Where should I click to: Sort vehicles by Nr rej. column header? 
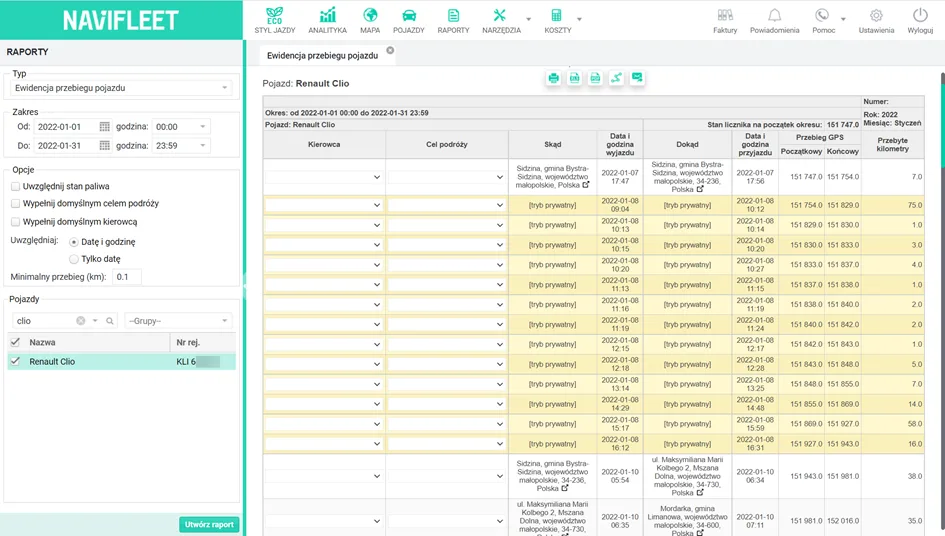[202, 342]
